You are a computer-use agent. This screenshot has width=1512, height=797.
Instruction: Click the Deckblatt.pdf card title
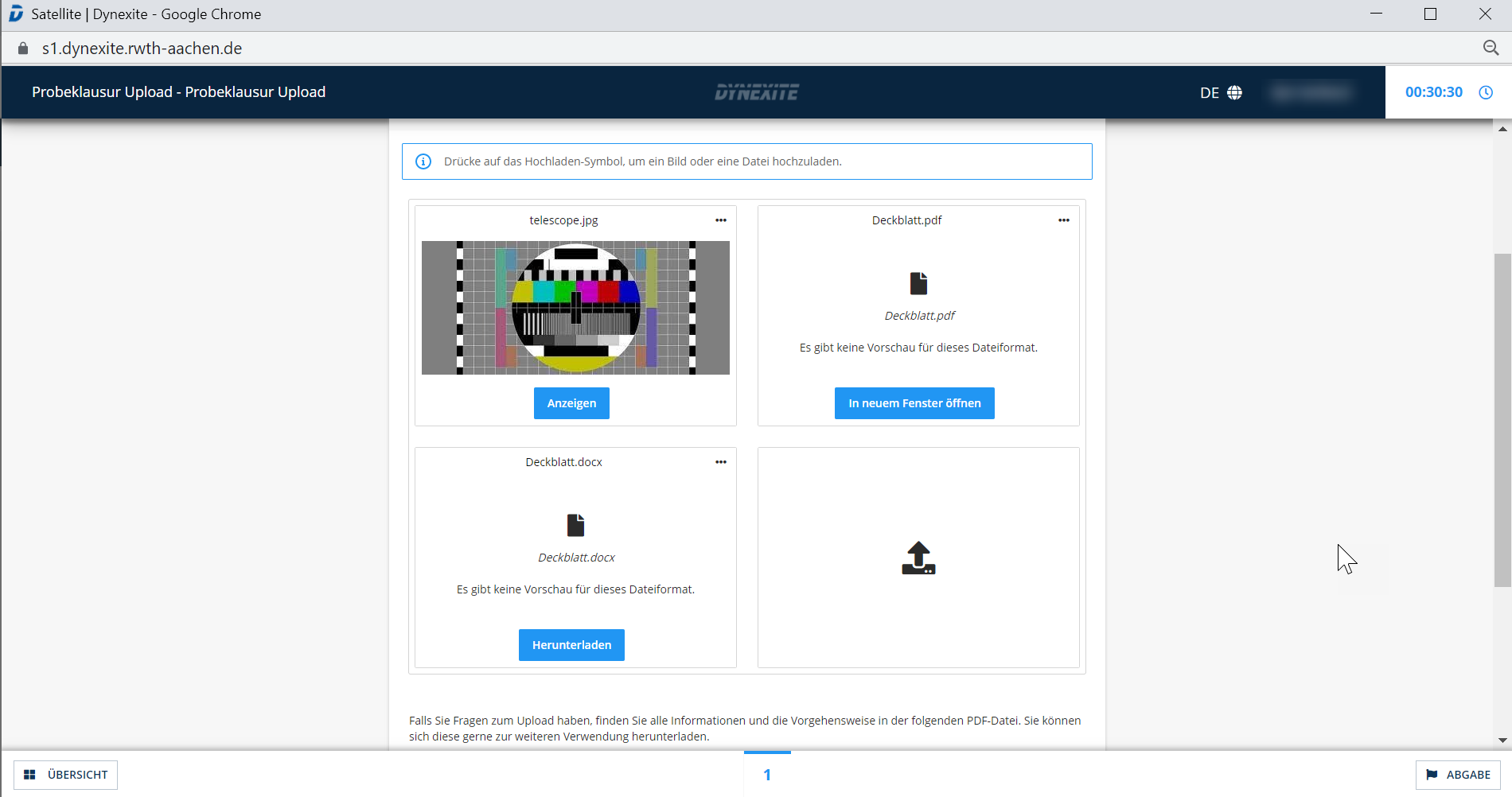coord(906,220)
